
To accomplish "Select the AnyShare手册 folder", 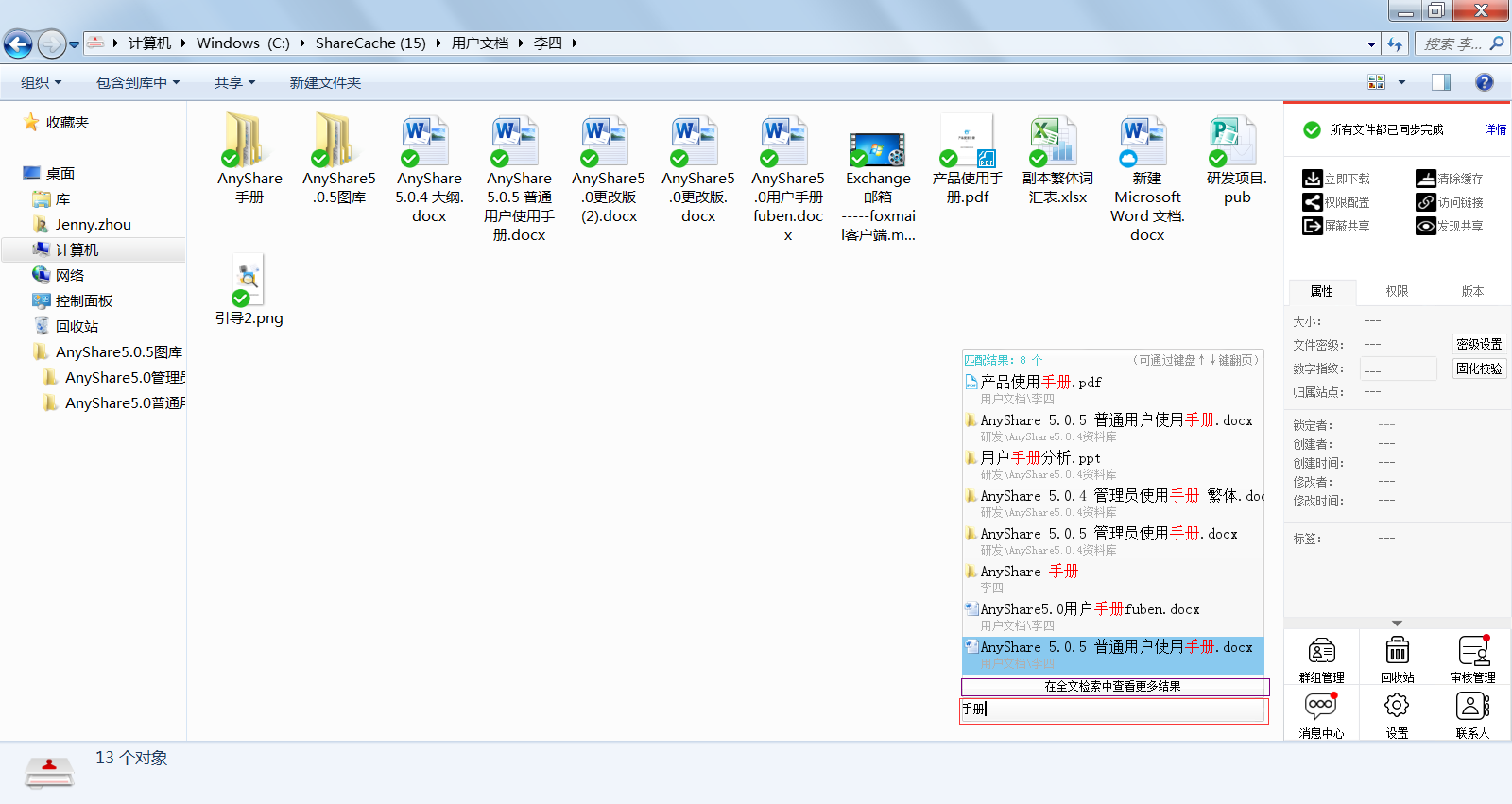I will pos(249,158).
